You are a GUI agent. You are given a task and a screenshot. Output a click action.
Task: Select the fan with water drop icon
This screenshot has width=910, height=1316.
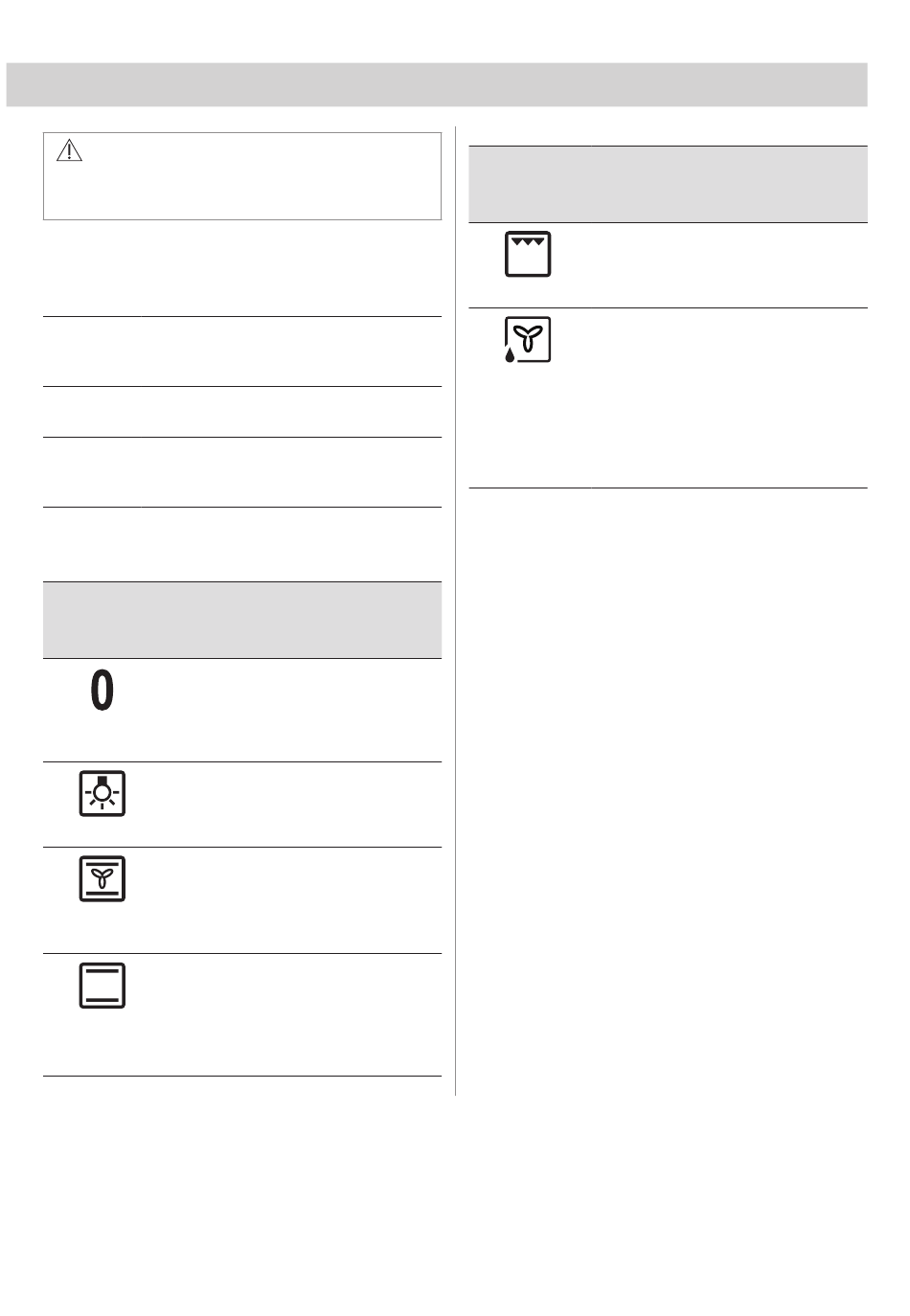tap(528, 339)
